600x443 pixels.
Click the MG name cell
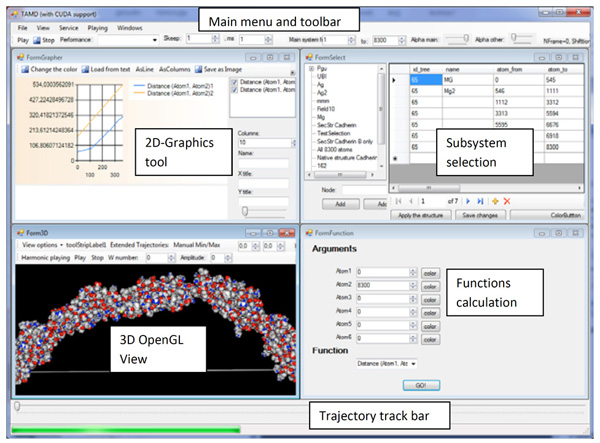[468, 80]
